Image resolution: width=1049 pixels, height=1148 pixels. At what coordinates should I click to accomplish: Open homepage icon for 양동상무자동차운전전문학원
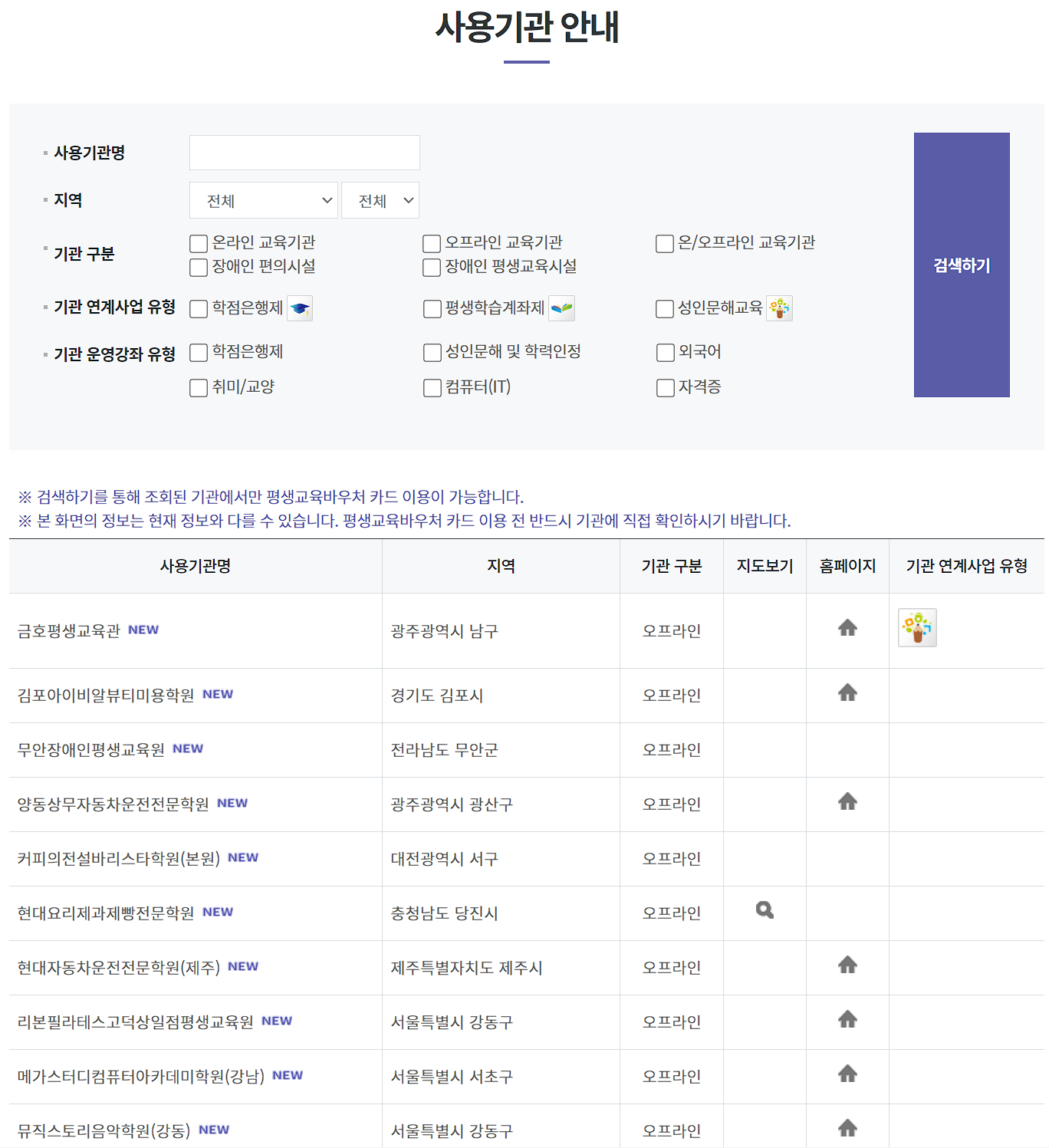[847, 801]
